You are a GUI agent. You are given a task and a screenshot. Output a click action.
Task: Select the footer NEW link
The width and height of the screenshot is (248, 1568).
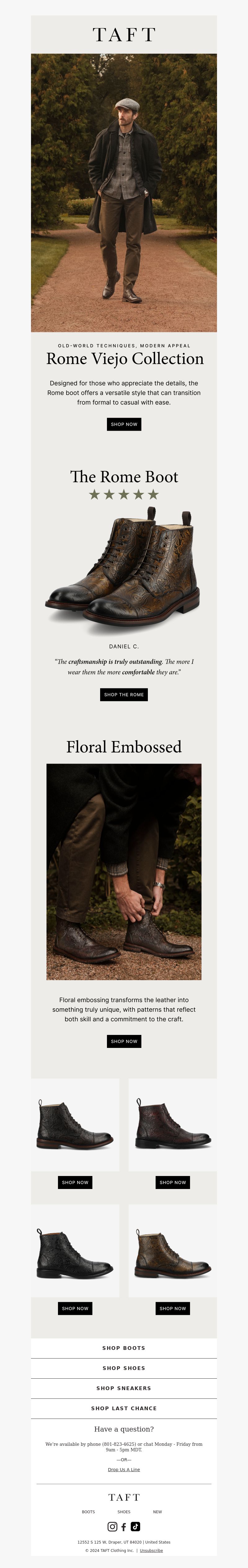point(157,1512)
